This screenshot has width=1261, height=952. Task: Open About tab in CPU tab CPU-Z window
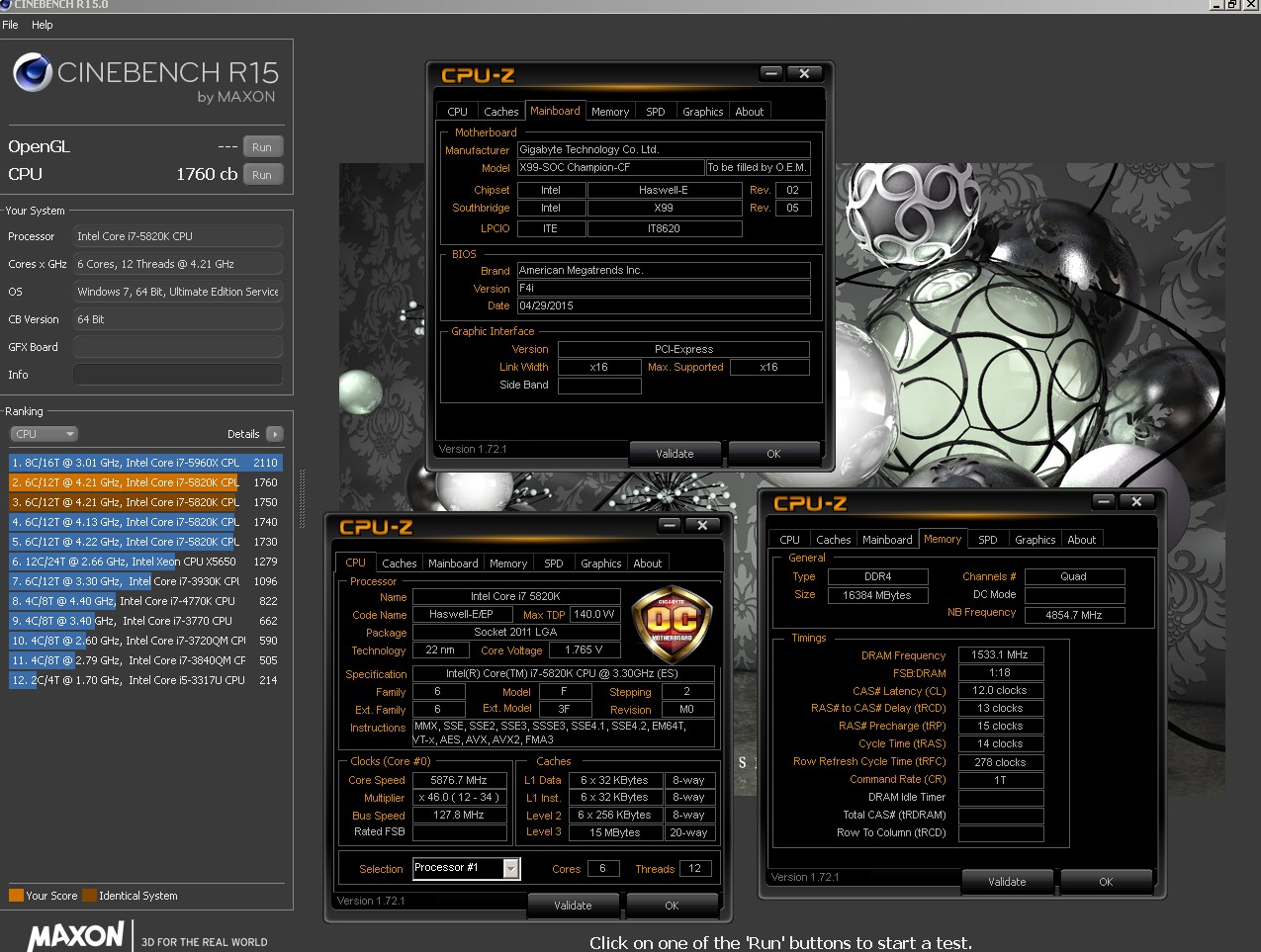(648, 563)
